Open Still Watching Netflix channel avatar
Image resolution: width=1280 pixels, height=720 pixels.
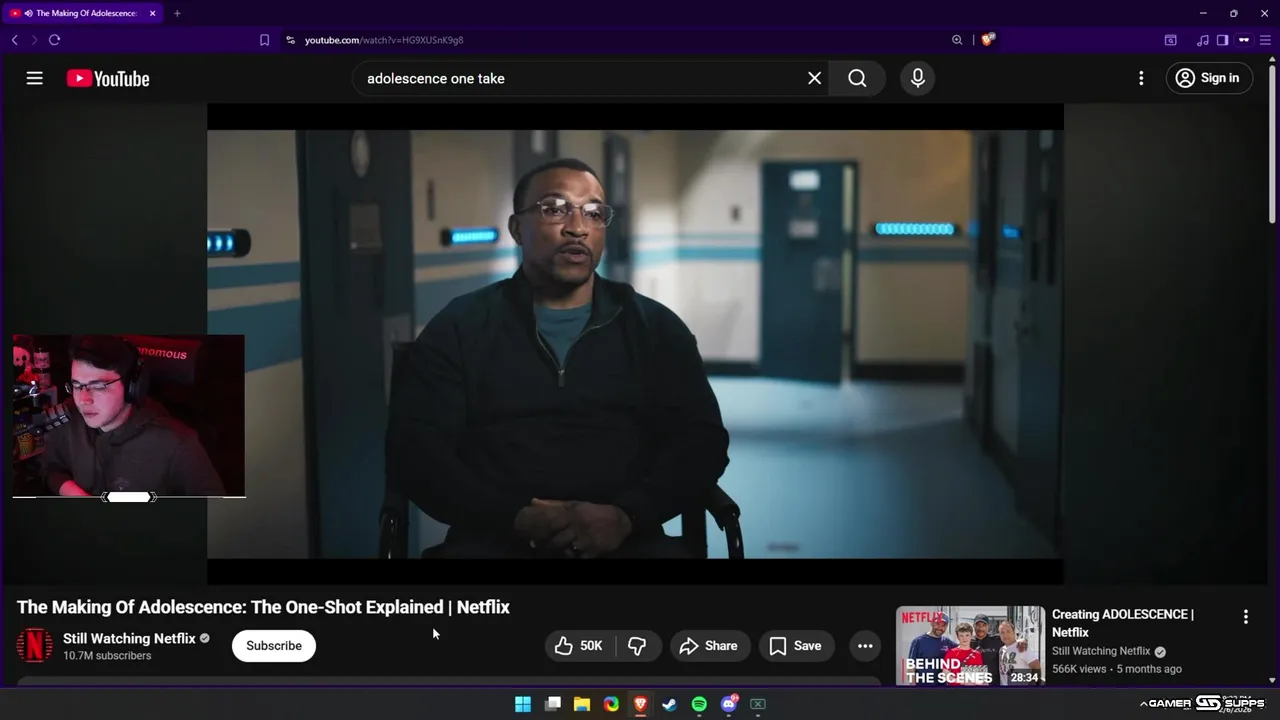(x=35, y=645)
